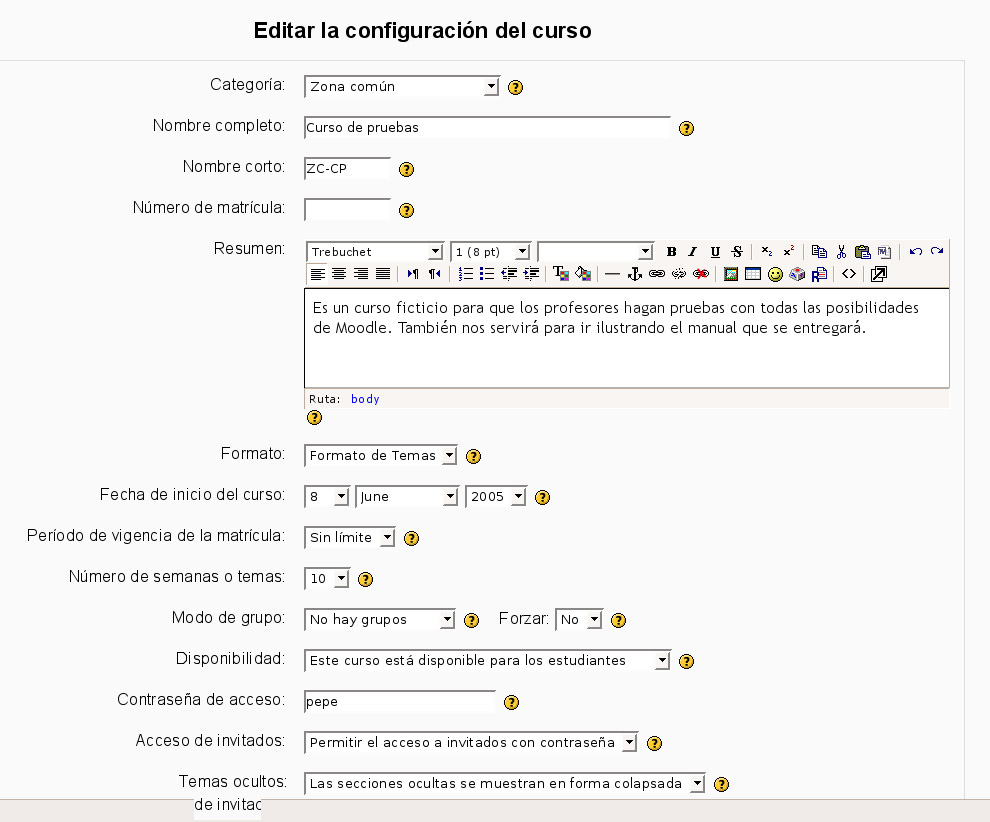Open the HTML source code view
This screenshot has height=822, width=990.
click(848, 273)
